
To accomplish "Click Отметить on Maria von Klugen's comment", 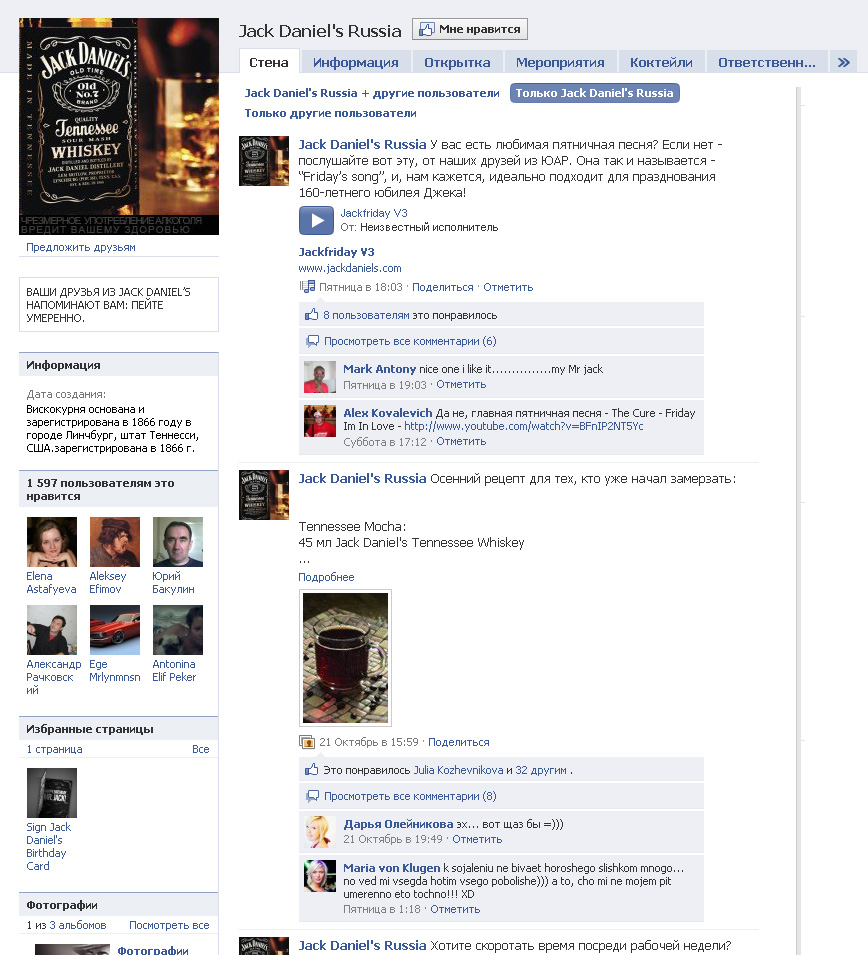I will [x=455, y=909].
